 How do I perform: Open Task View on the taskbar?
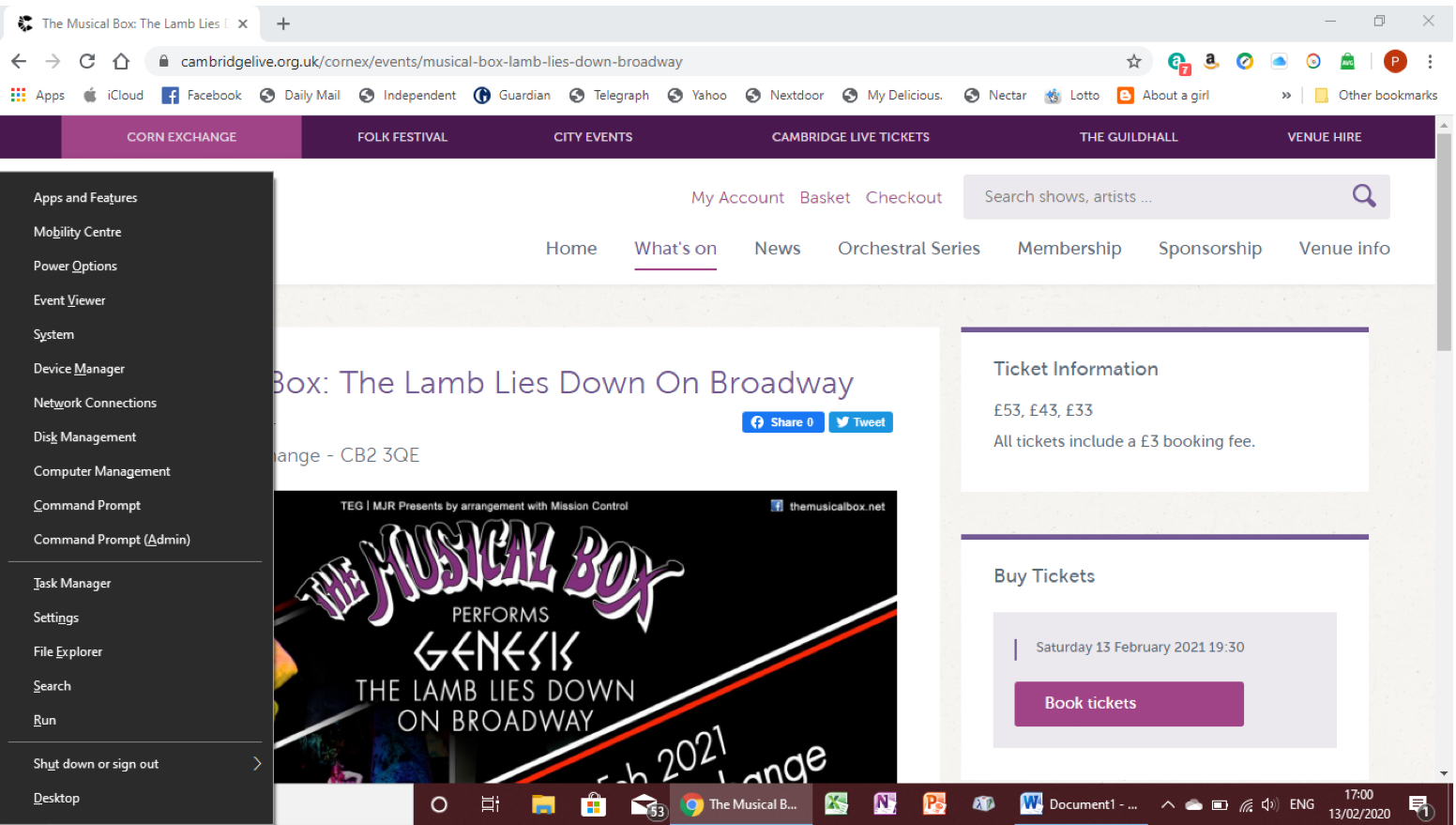(x=490, y=804)
